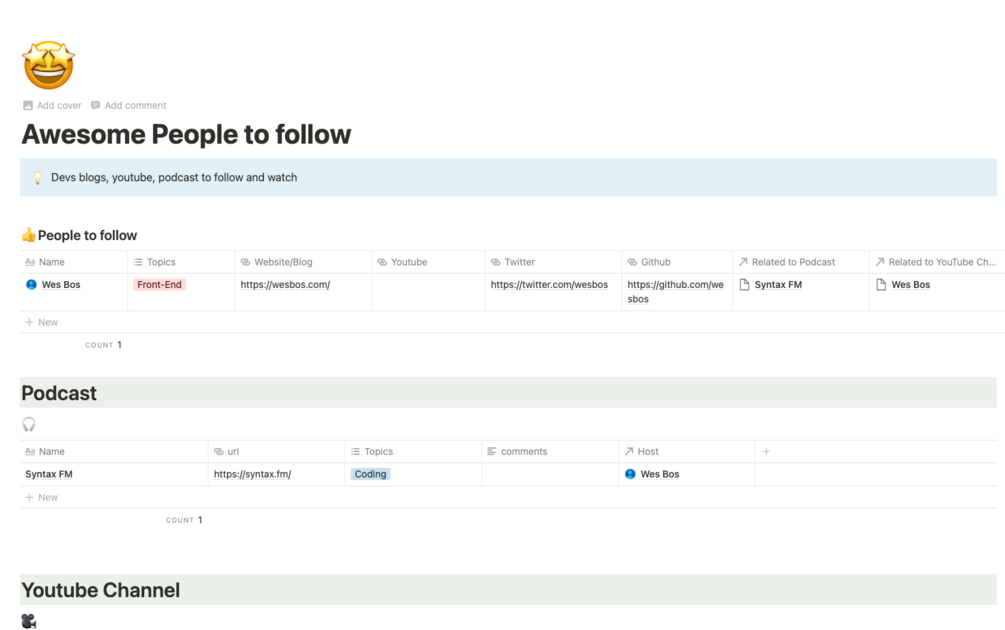Click the movie camera icon under Youtube Channel

click(x=29, y=621)
